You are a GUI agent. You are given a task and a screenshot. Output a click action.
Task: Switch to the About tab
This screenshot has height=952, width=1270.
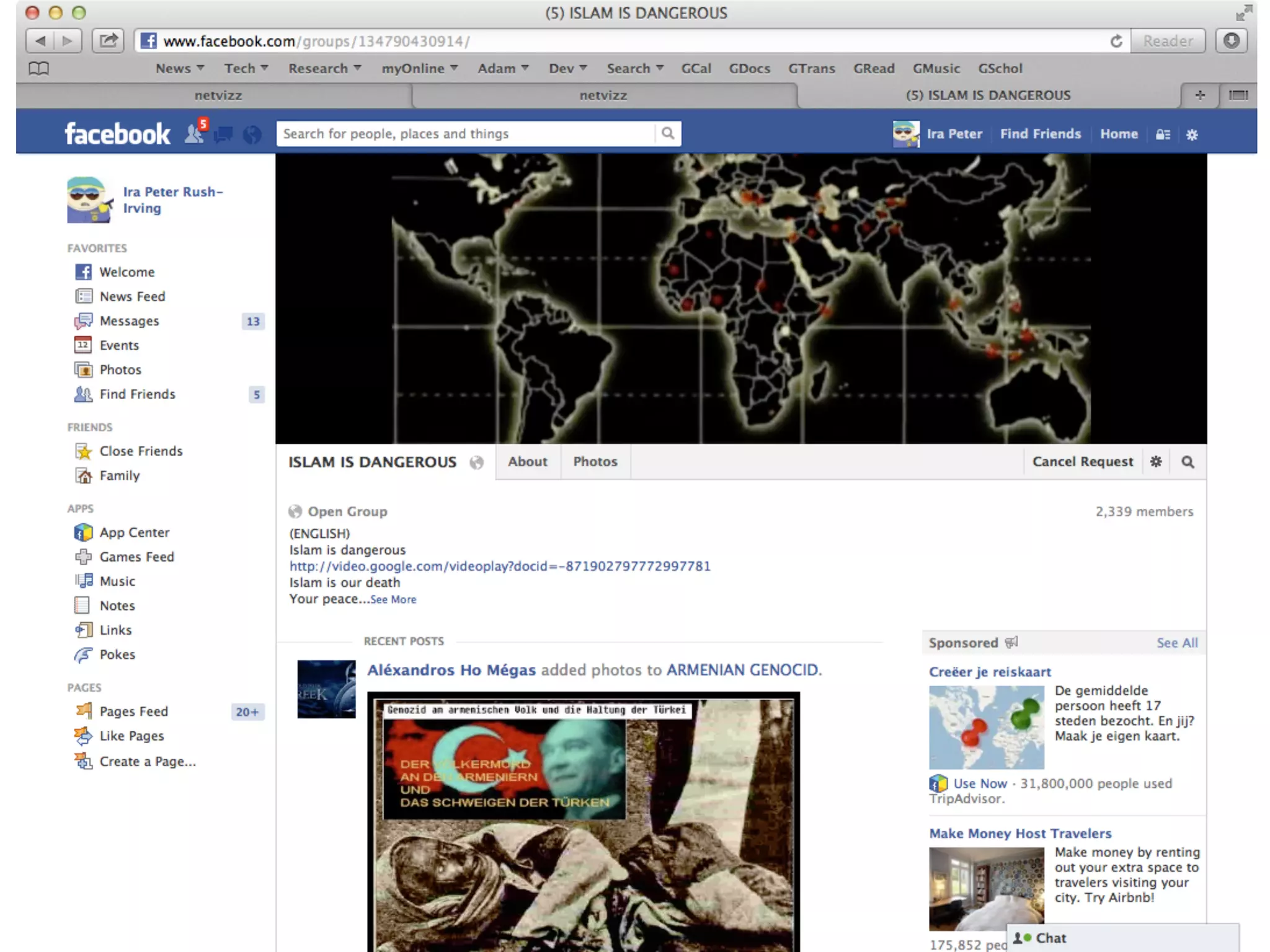click(528, 462)
